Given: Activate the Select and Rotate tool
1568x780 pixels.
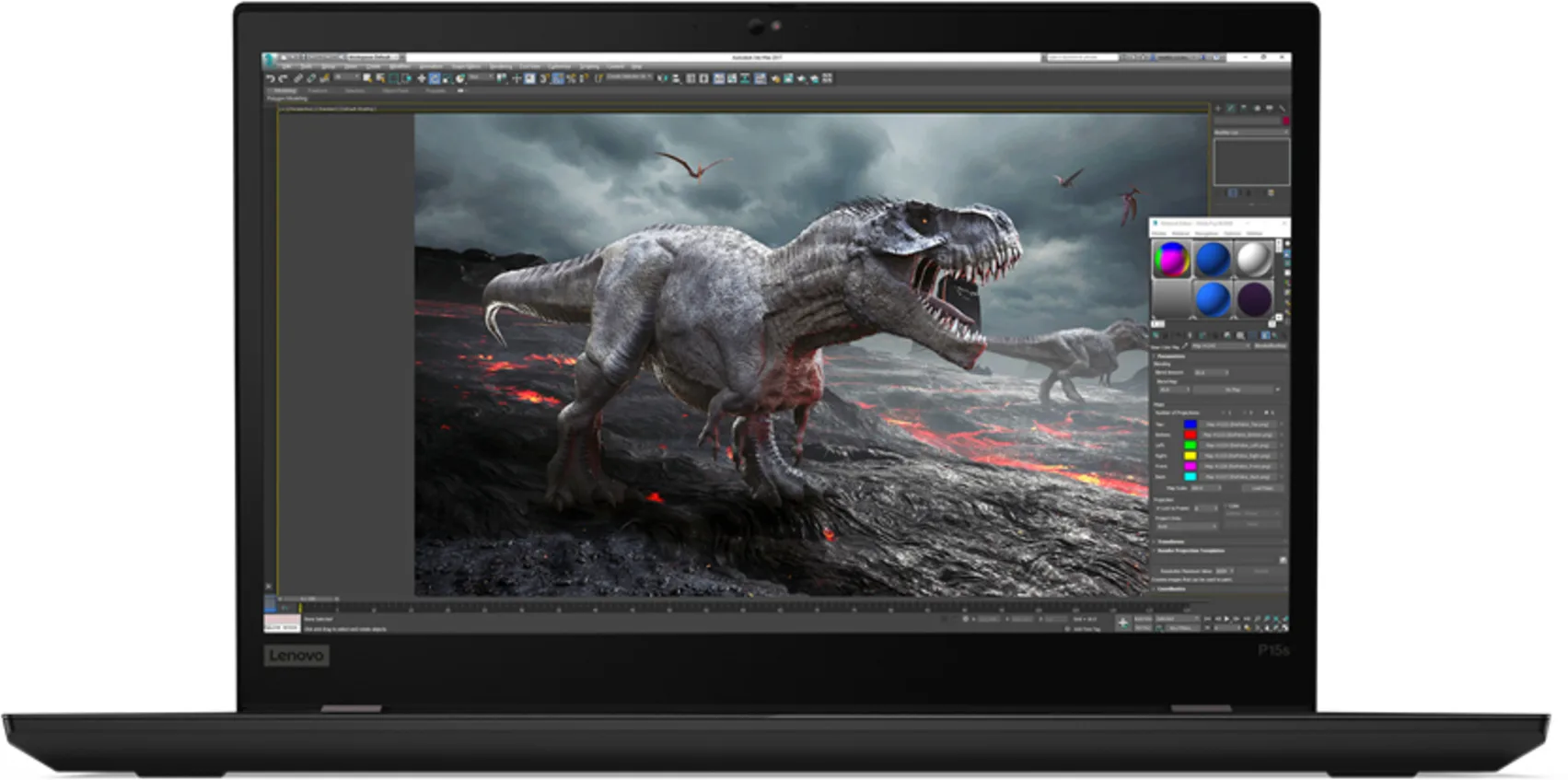Looking at the screenshot, I should tap(435, 78).
